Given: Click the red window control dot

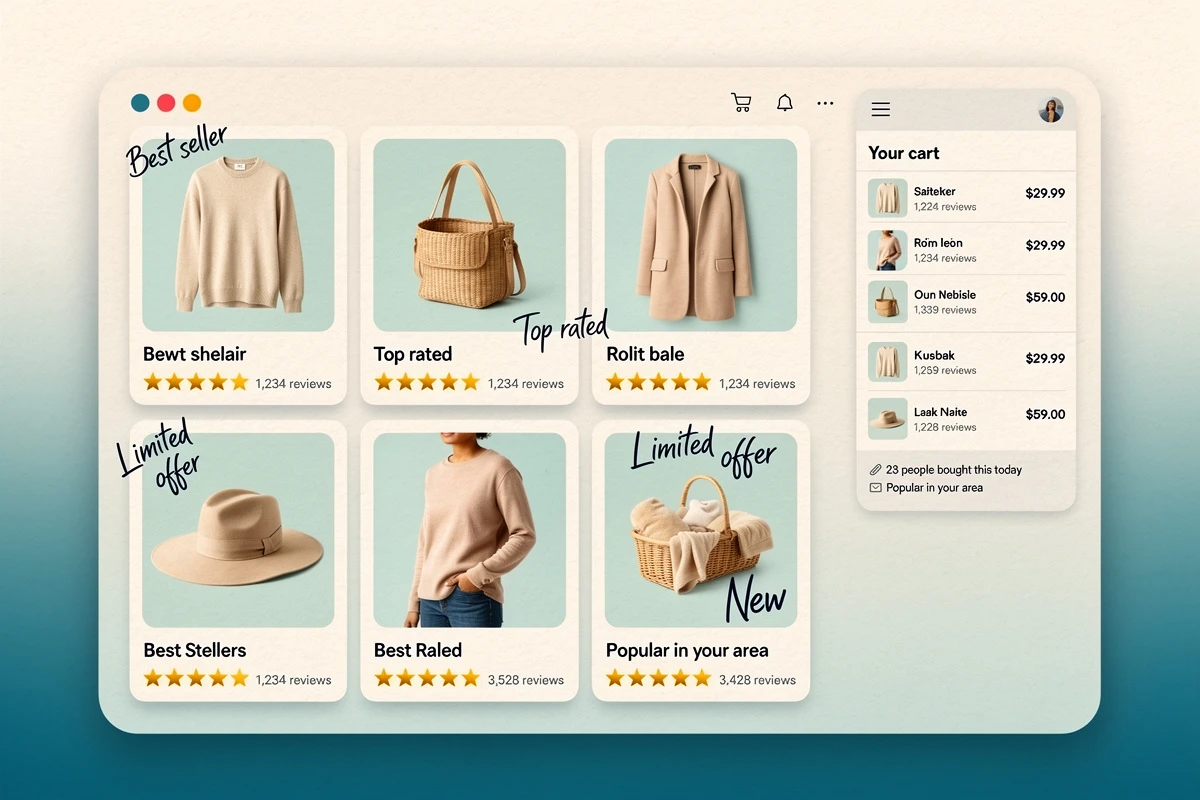Looking at the screenshot, I should (x=166, y=103).
